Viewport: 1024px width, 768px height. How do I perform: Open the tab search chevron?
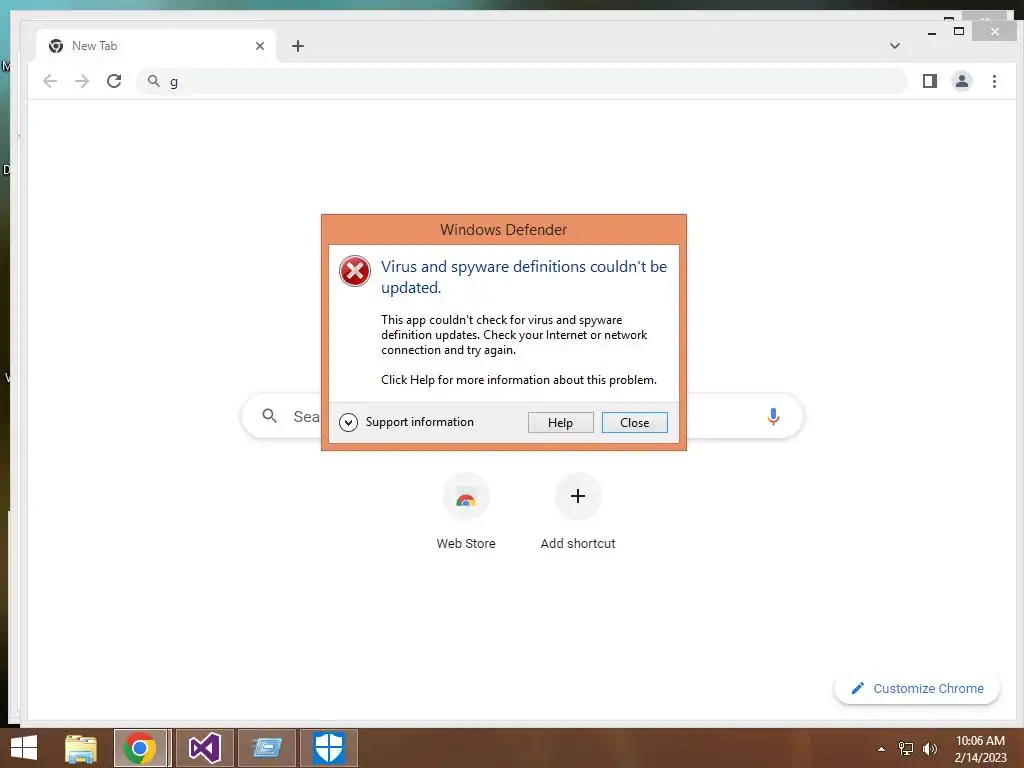pos(895,46)
